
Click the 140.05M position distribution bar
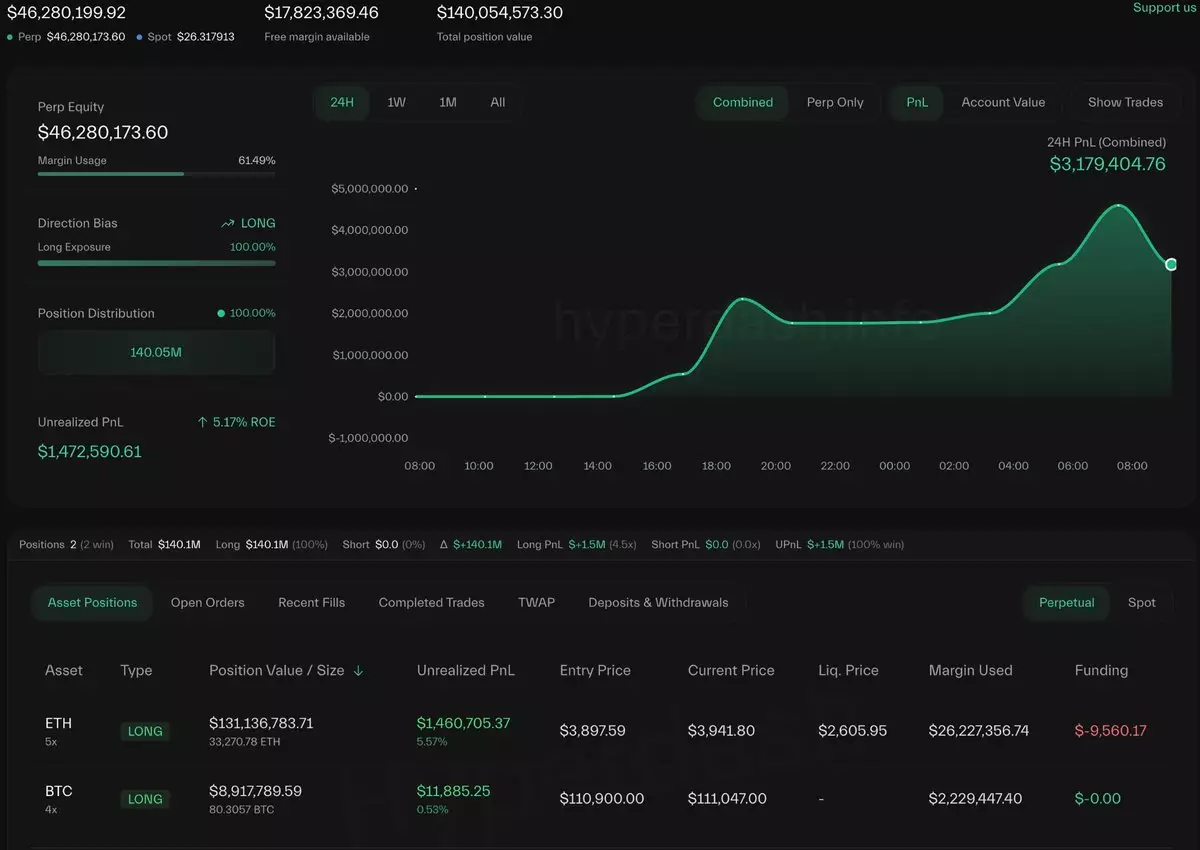[x=156, y=352]
